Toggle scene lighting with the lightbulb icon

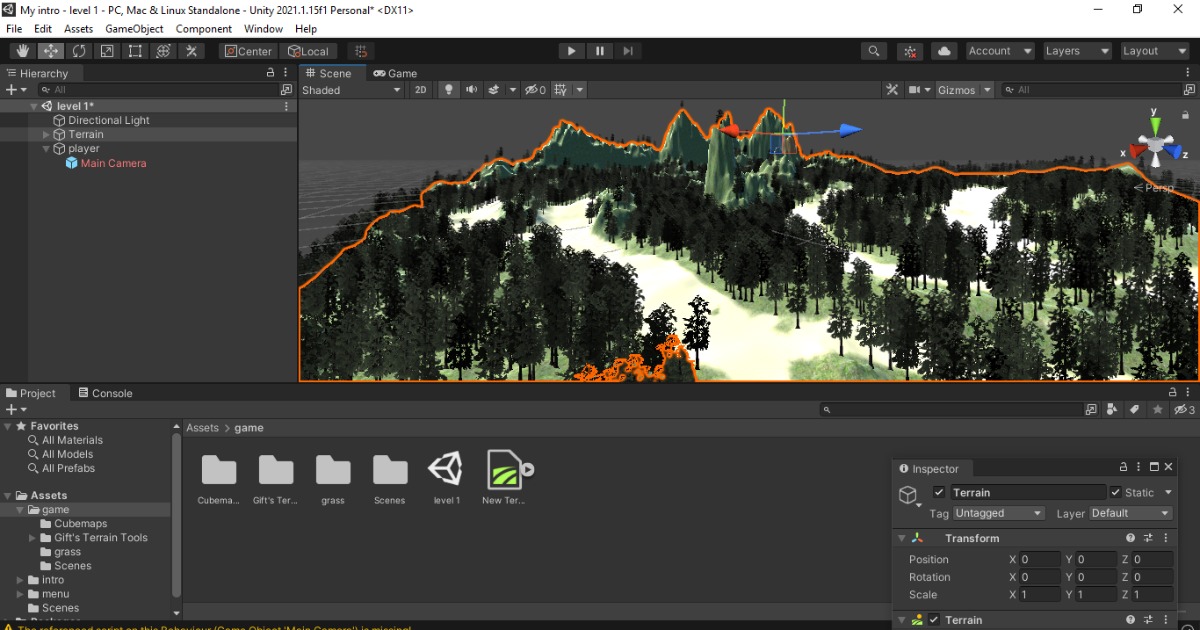(x=449, y=90)
